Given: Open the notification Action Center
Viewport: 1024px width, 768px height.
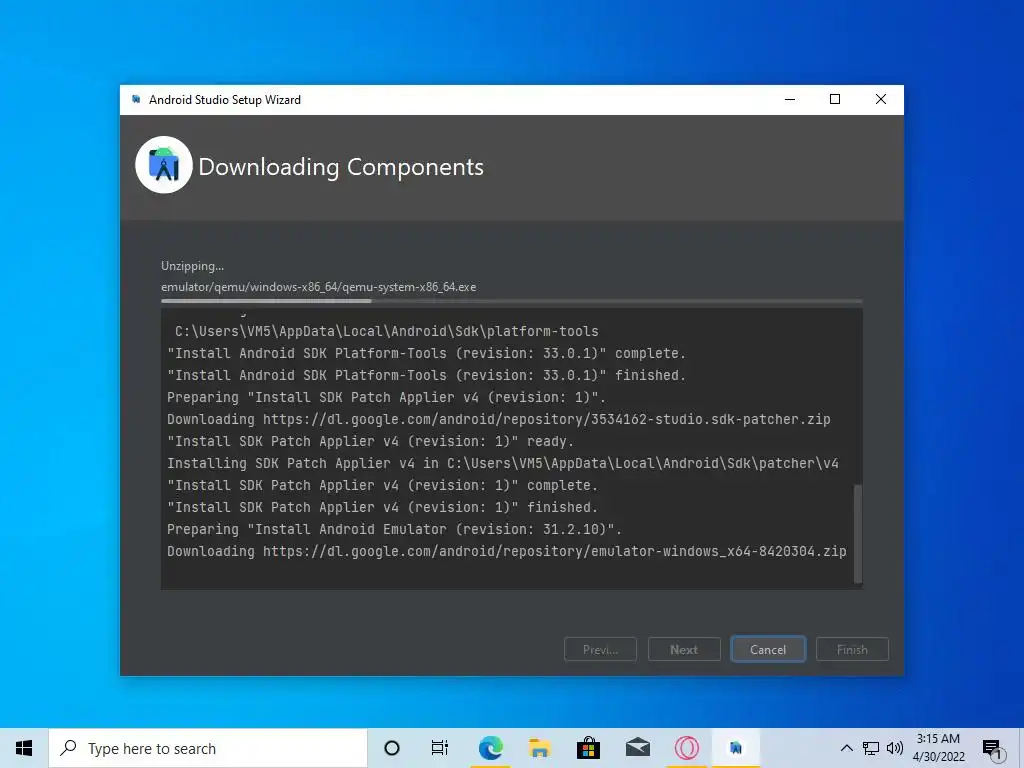Looking at the screenshot, I should pos(992,748).
